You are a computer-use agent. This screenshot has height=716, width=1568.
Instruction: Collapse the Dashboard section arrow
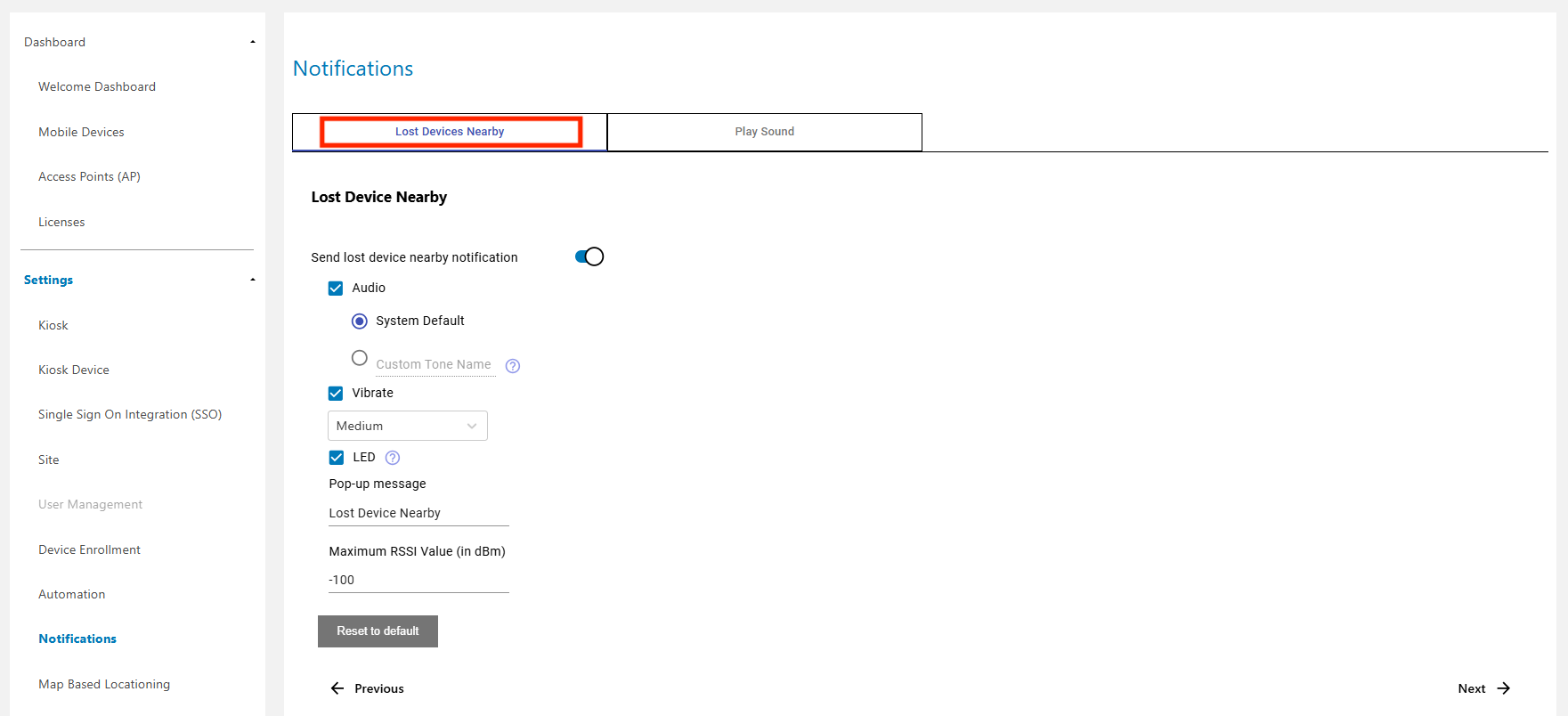(x=253, y=42)
